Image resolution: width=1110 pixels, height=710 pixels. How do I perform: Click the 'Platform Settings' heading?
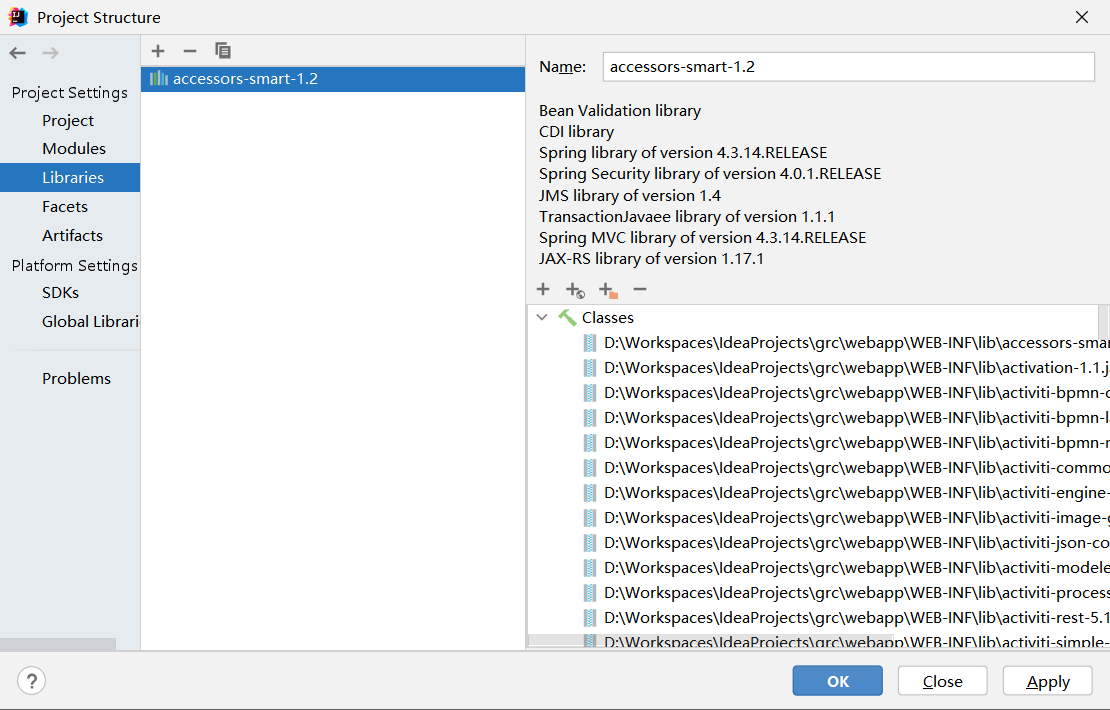[74, 265]
